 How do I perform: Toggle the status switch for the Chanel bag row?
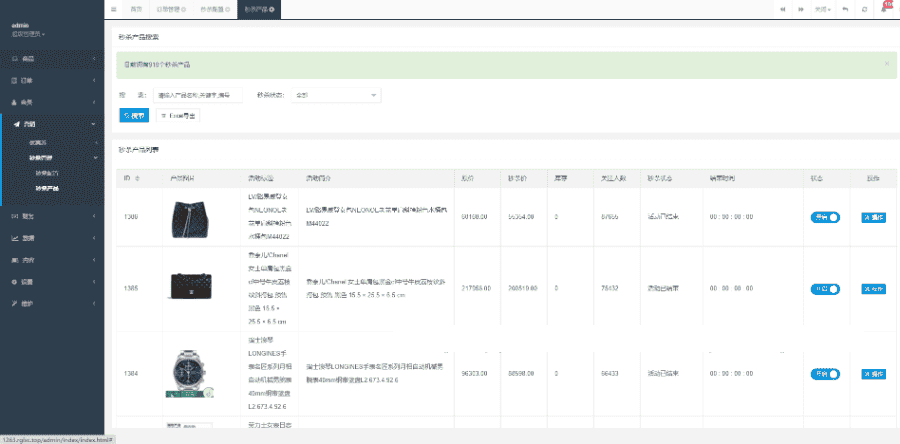[x=825, y=289]
